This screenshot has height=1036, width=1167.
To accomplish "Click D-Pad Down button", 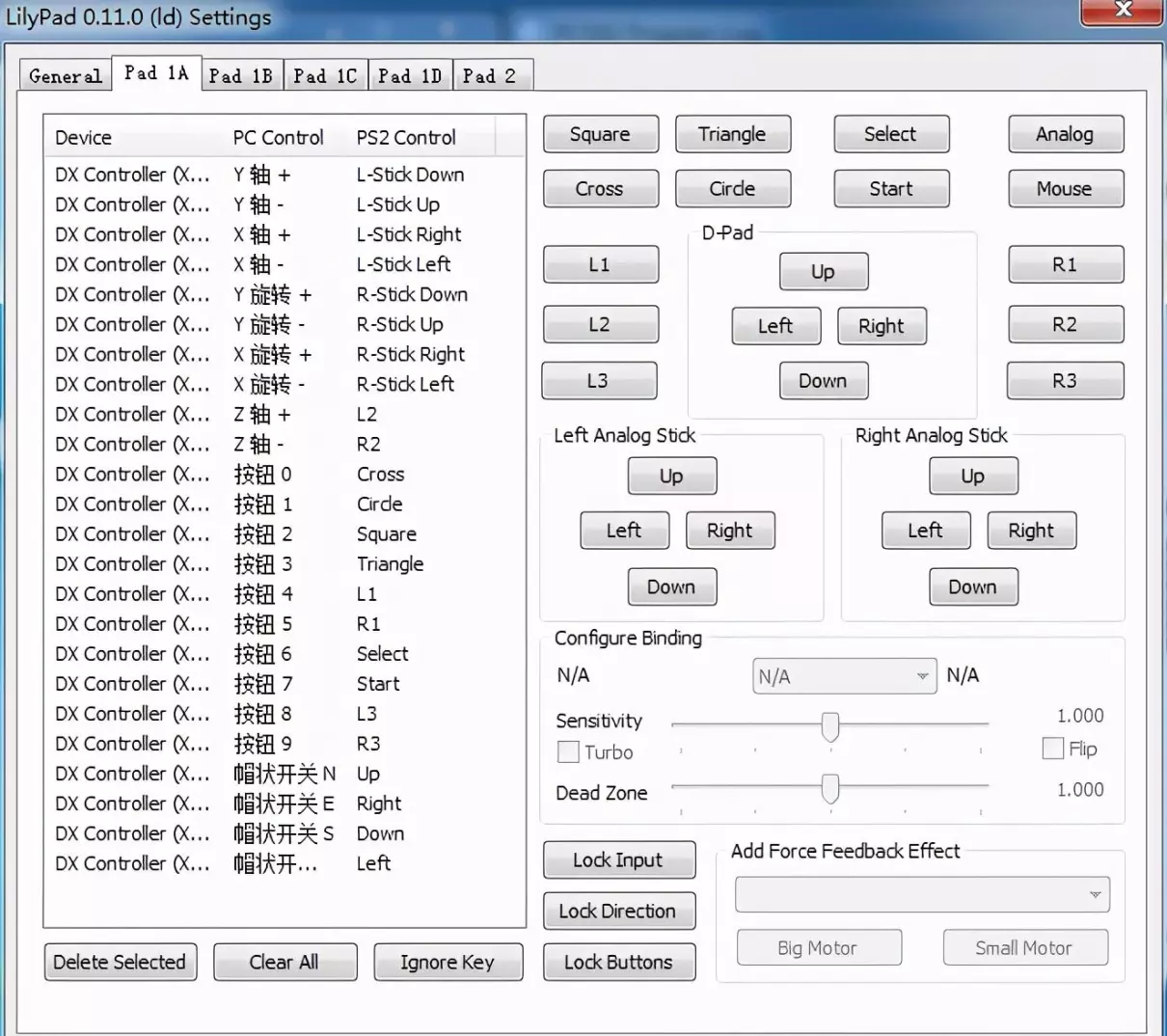I will pyautogui.click(x=824, y=381).
